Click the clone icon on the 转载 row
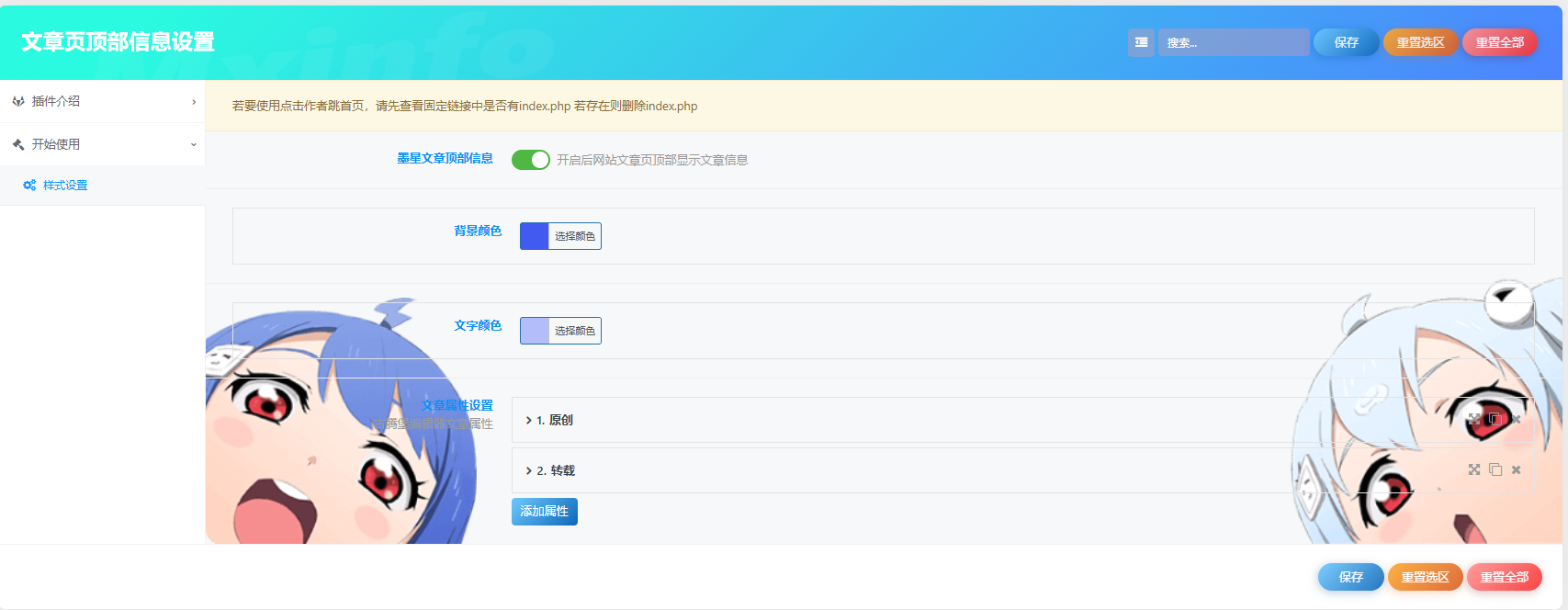Viewport: 1568px width, 610px height. pyautogui.click(x=1495, y=469)
